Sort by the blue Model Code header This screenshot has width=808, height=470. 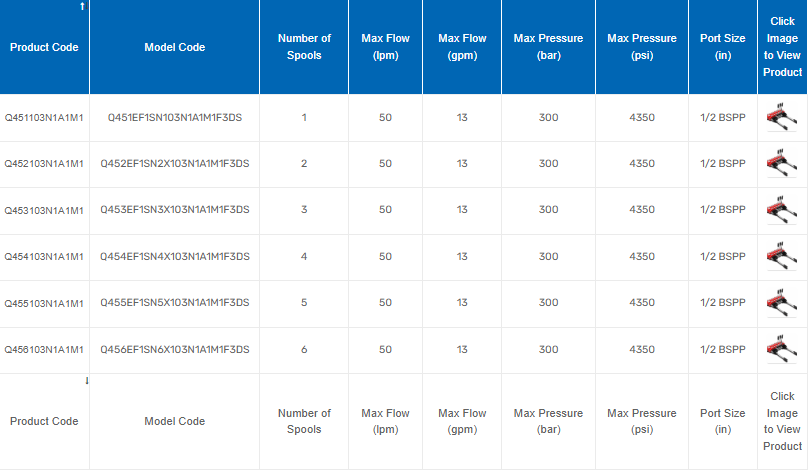coord(175,47)
